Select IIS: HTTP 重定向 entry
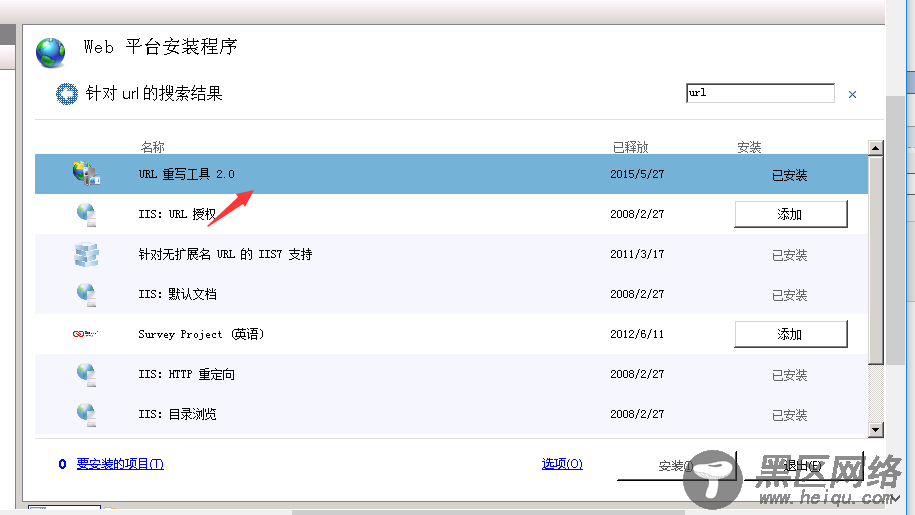Screen dimensions: 915x515 [x=451, y=374]
